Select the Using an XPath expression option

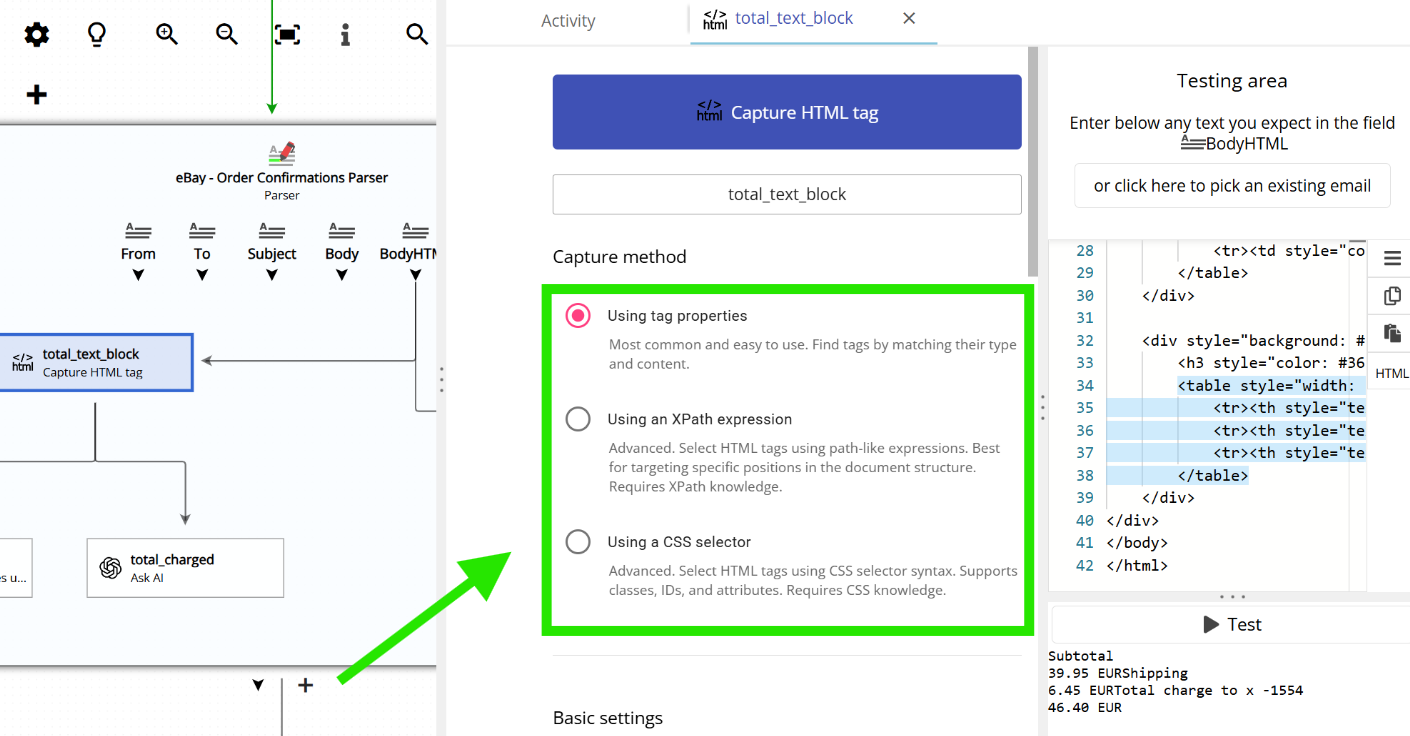578,419
